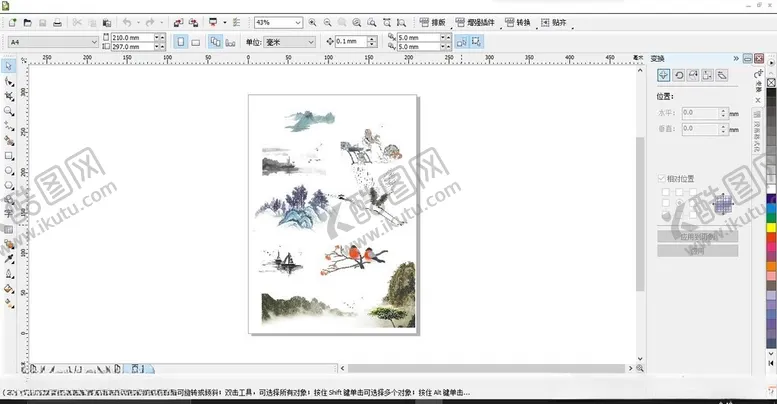Expand the 排版 toolbar dropdown

pos(451,27)
